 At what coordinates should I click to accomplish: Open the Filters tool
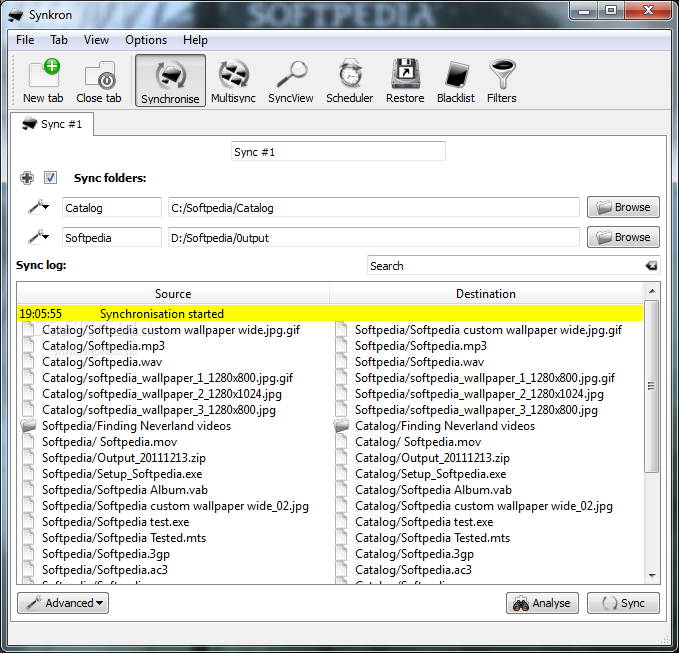[x=501, y=81]
